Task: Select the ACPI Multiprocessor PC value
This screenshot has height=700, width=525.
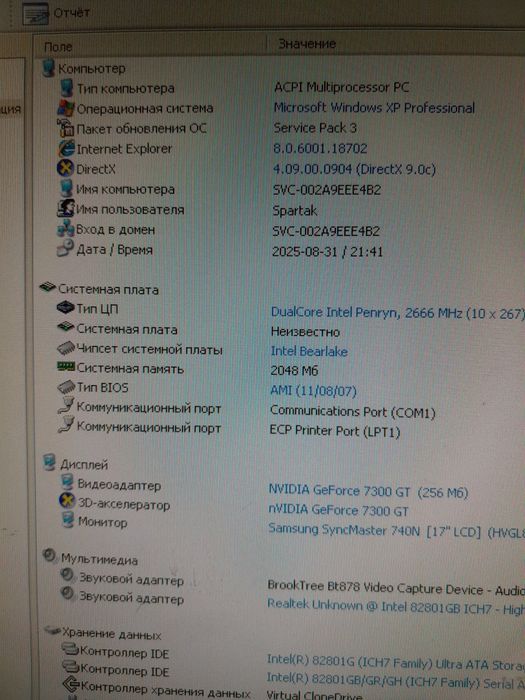Action: pyautogui.click(x=342, y=88)
